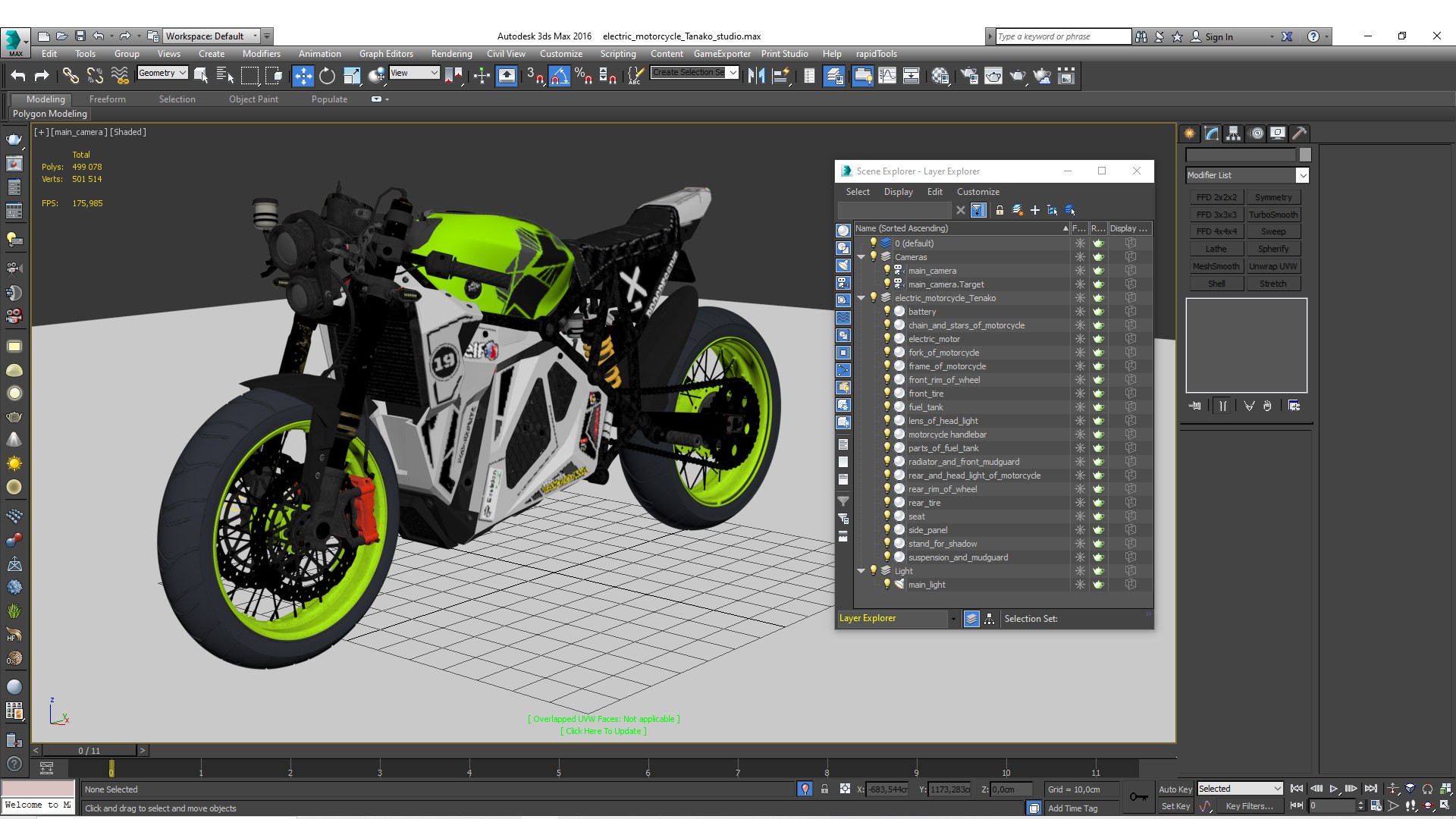Open the Workspace: Default dropdown

click(x=212, y=36)
